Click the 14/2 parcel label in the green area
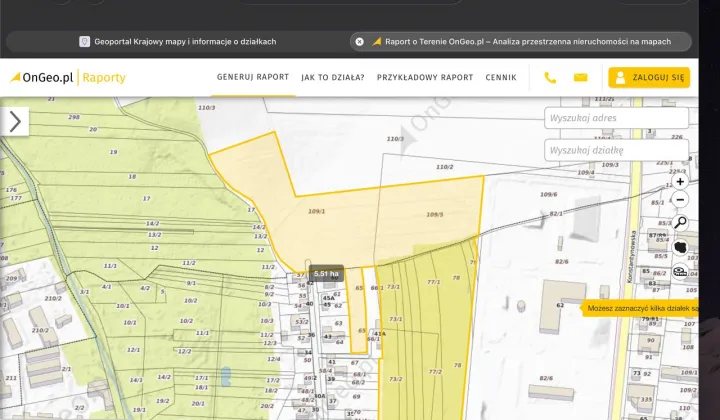 click(x=152, y=223)
